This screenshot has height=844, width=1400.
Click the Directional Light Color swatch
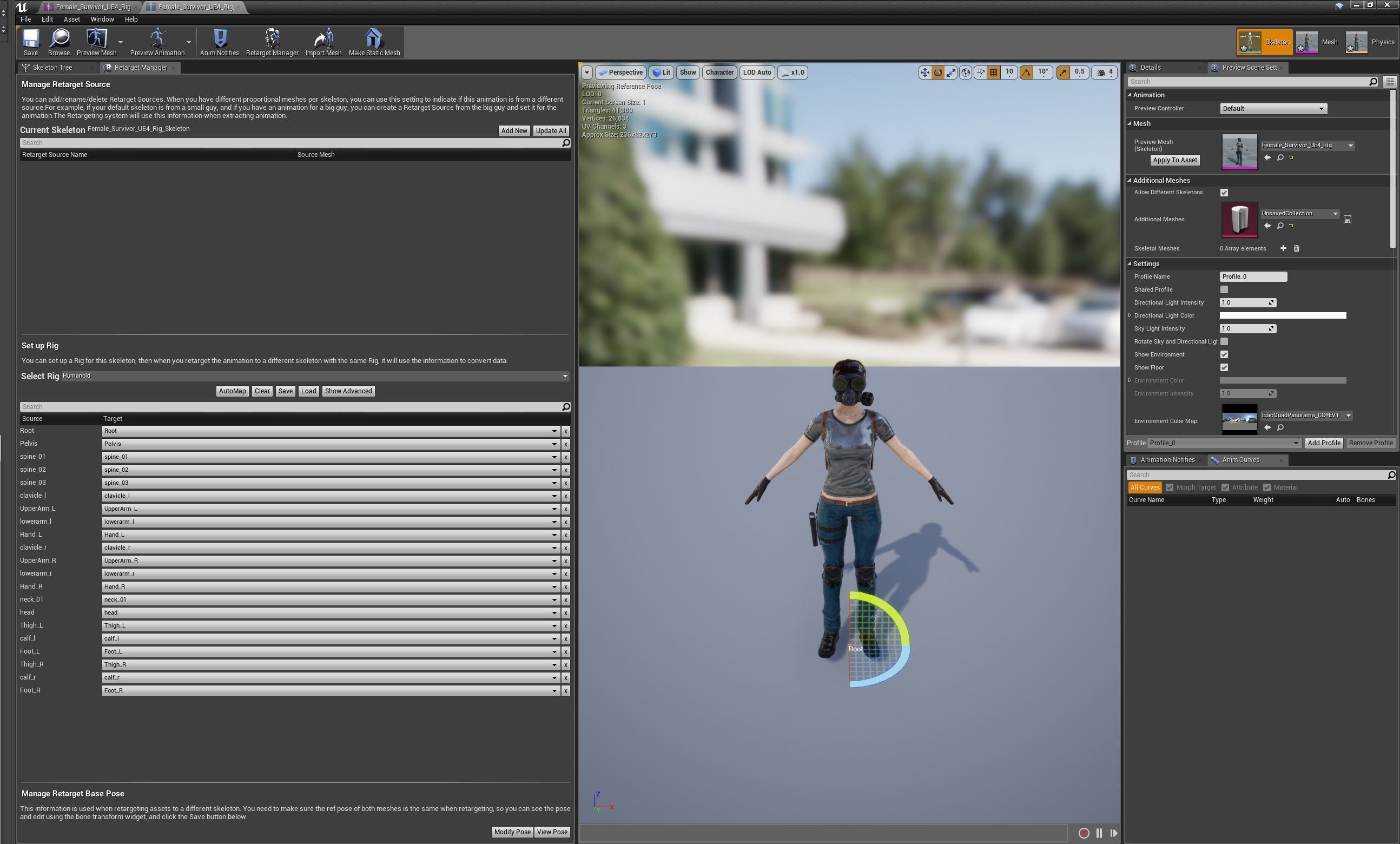[x=1283, y=315]
